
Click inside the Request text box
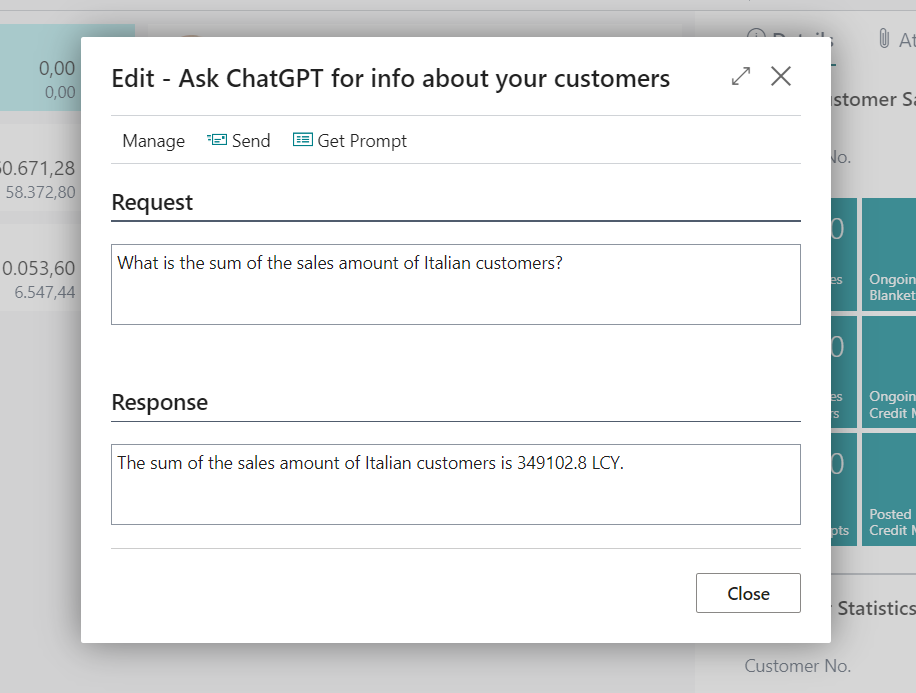coord(456,285)
